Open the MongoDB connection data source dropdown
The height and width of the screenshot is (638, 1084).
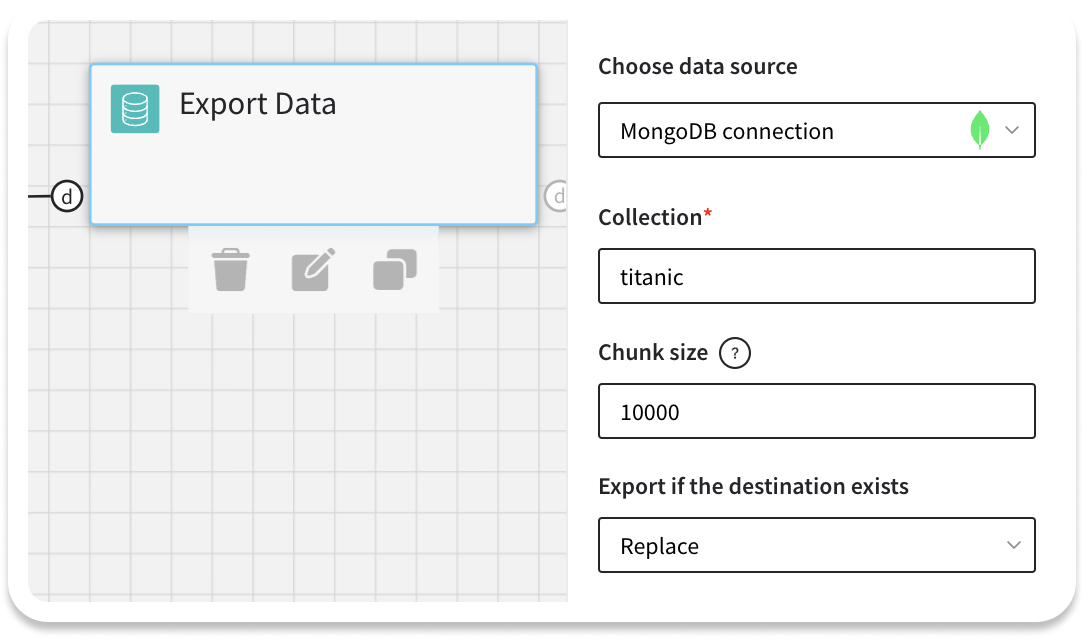tap(816, 130)
